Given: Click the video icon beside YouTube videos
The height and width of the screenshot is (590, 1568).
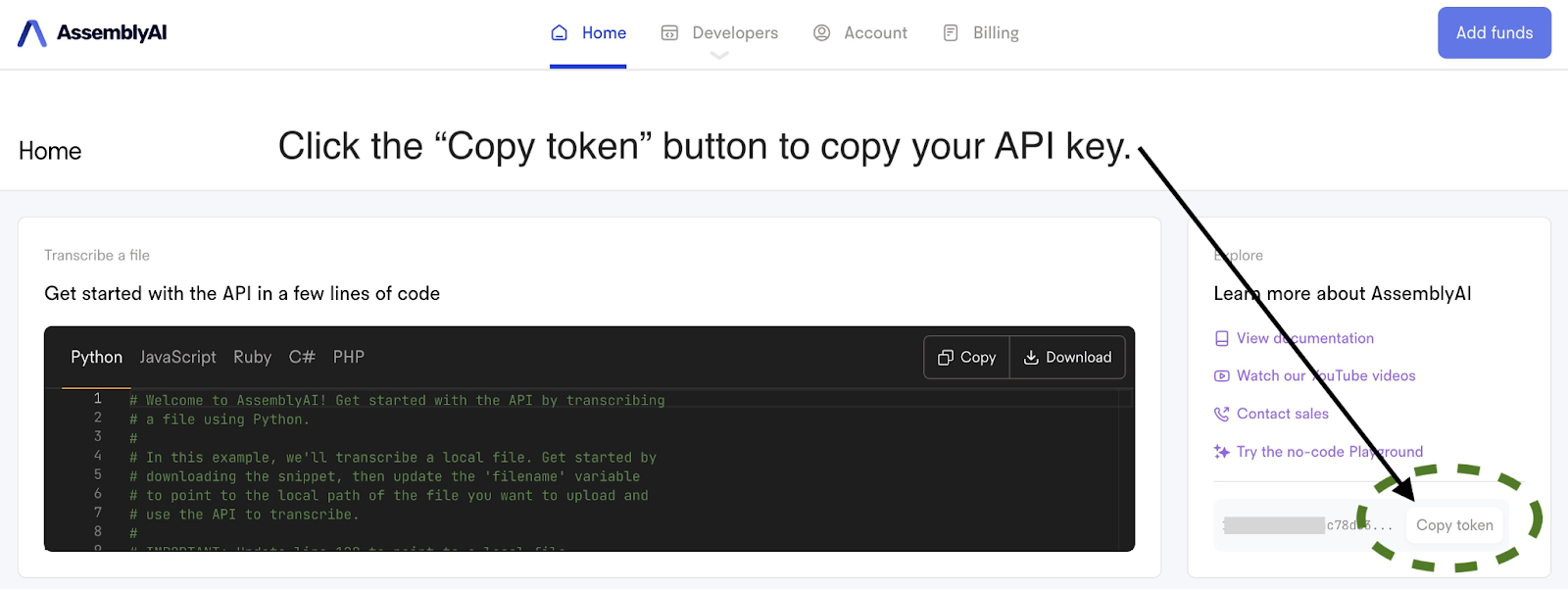Looking at the screenshot, I should (1222, 376).
